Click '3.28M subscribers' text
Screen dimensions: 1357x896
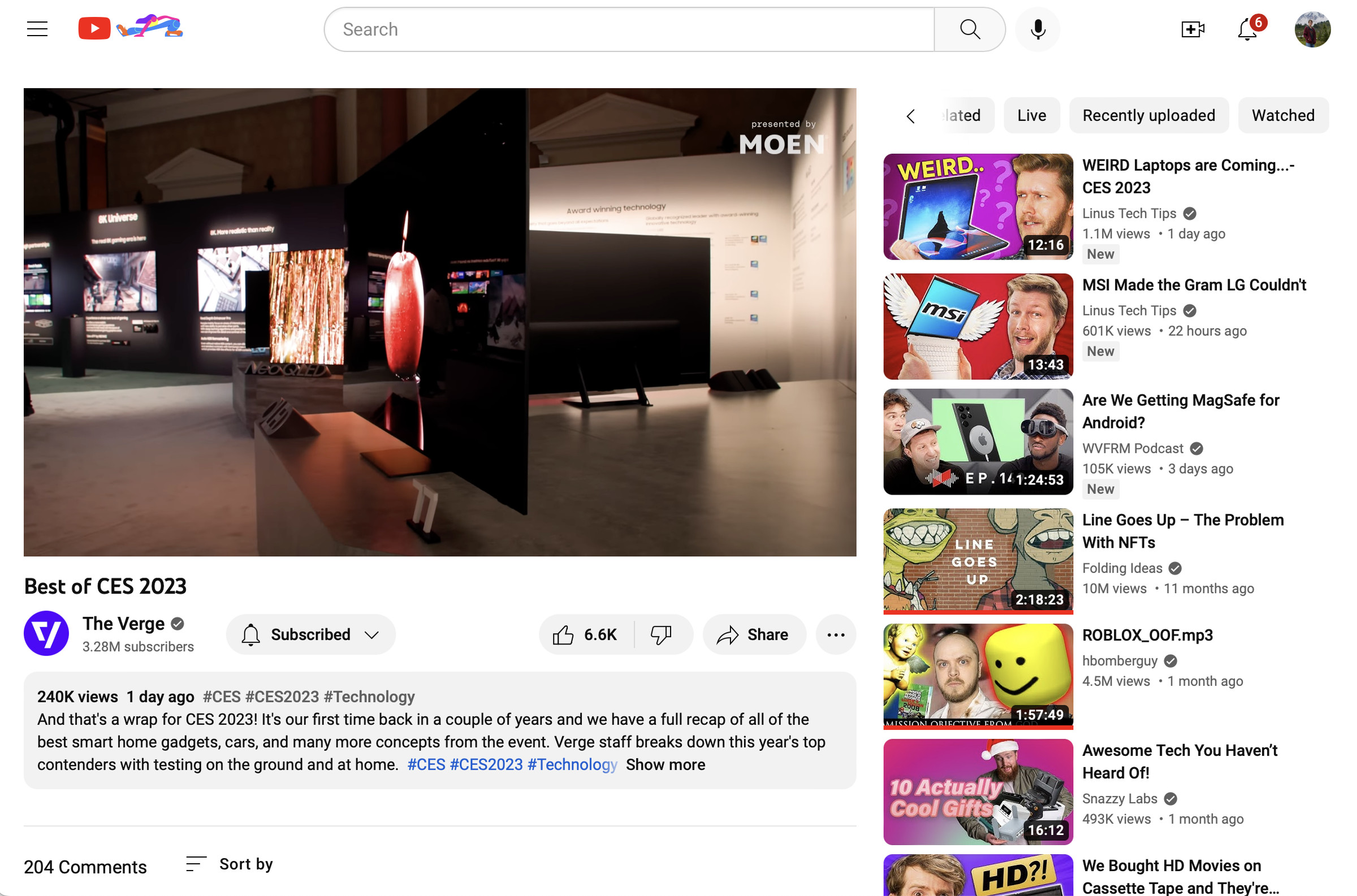click(x=138, y=646)
